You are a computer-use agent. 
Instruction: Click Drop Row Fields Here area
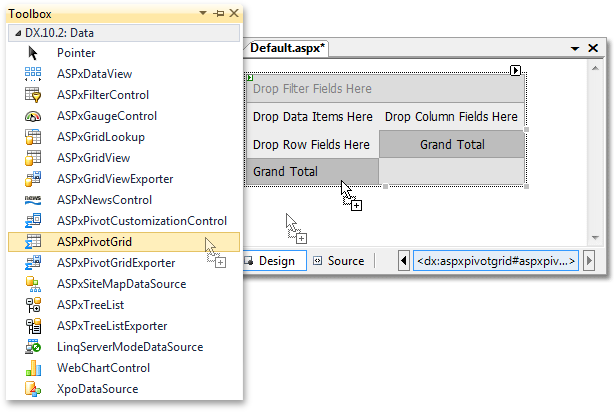(x=312, y=145)
